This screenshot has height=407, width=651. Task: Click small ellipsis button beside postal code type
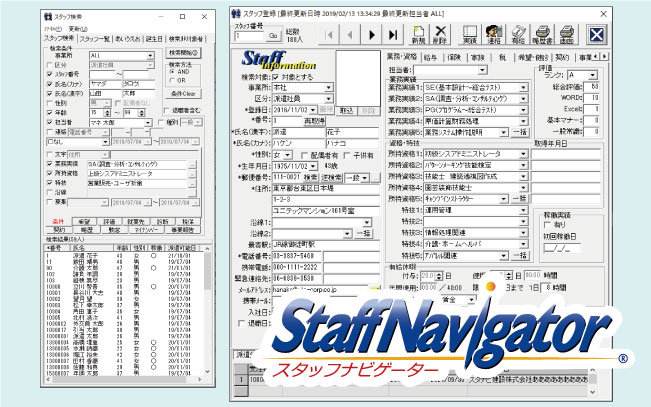tap(375, 178)
